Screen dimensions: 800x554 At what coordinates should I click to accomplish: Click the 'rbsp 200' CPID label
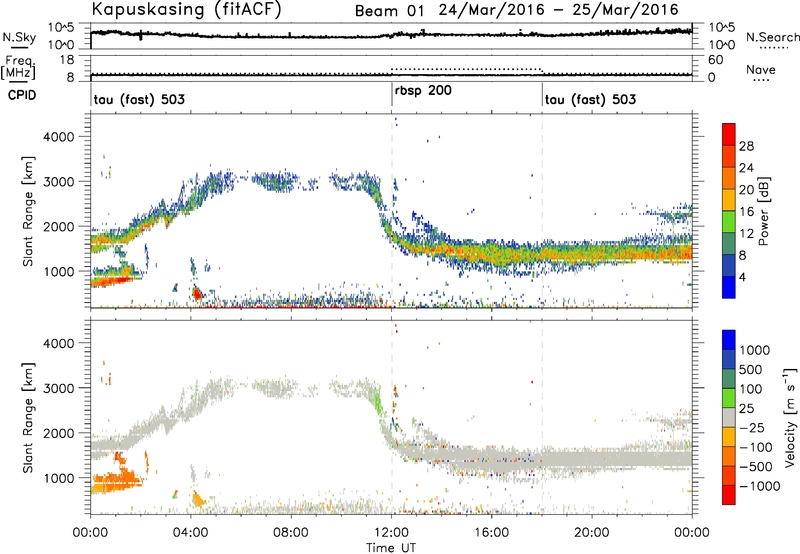coord(423,91)
